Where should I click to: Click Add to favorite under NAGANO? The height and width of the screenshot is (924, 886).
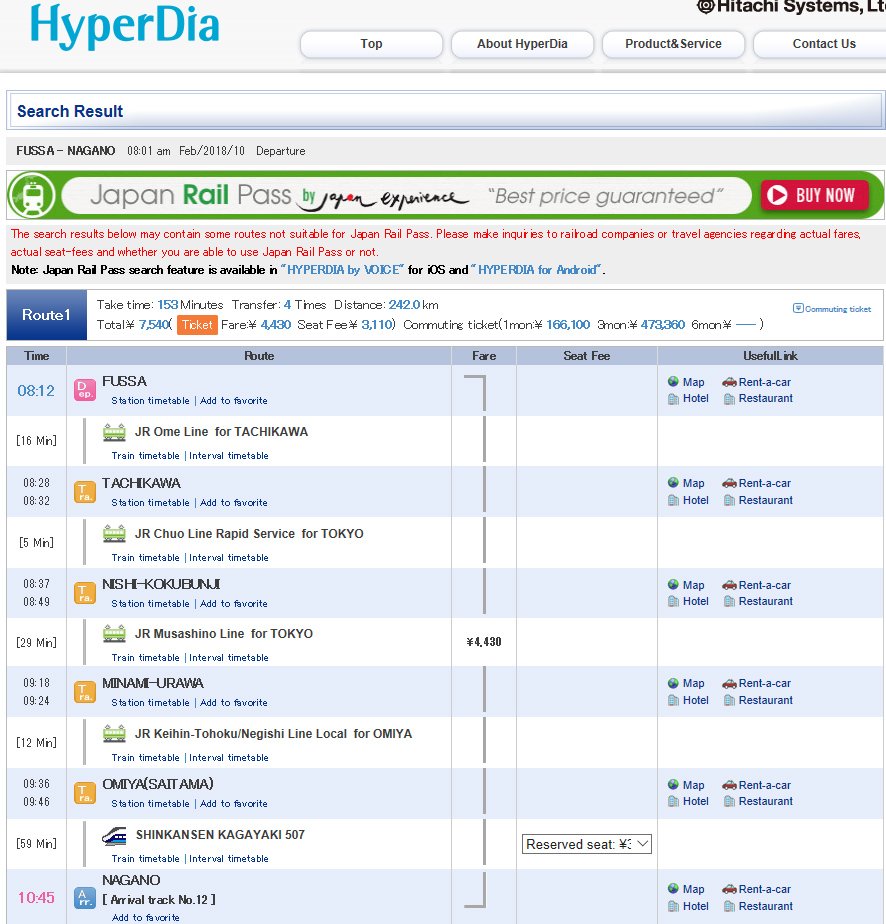[145, 917]
